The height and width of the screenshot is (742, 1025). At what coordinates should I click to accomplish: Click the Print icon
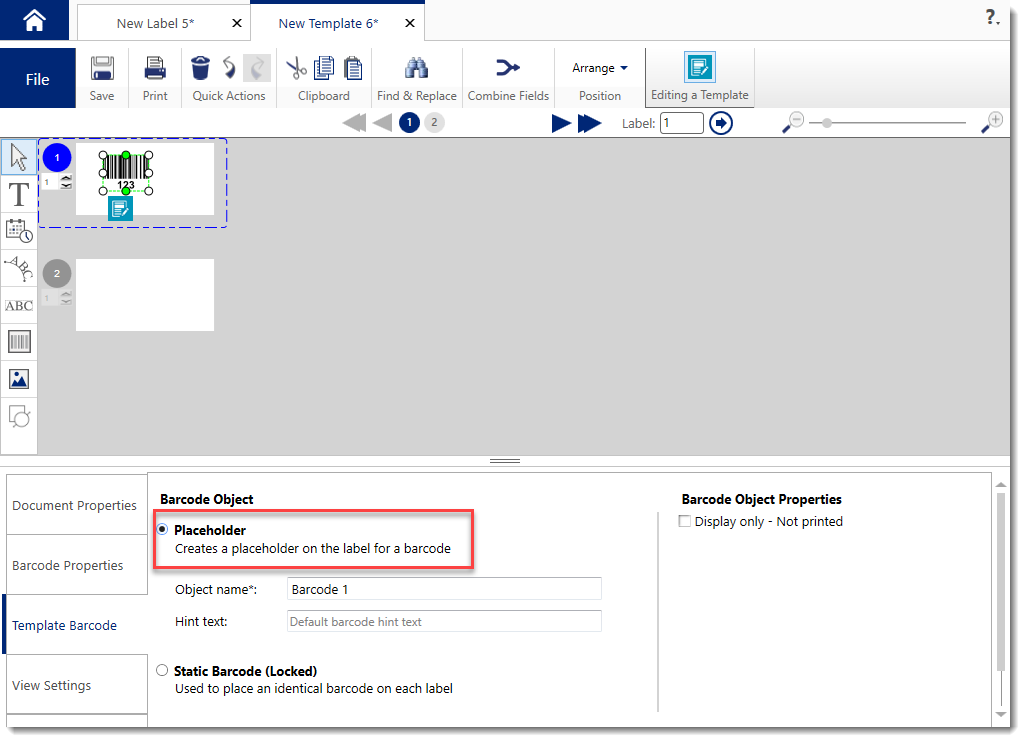coord(155,69)
